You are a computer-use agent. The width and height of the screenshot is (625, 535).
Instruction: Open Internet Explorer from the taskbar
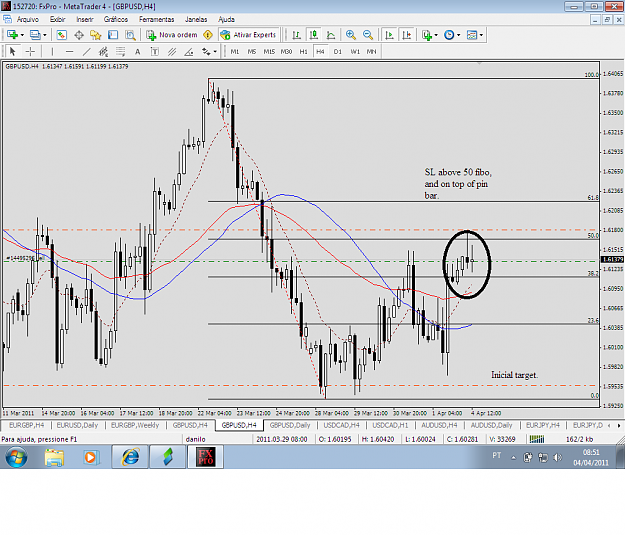(x=130, y=457)
